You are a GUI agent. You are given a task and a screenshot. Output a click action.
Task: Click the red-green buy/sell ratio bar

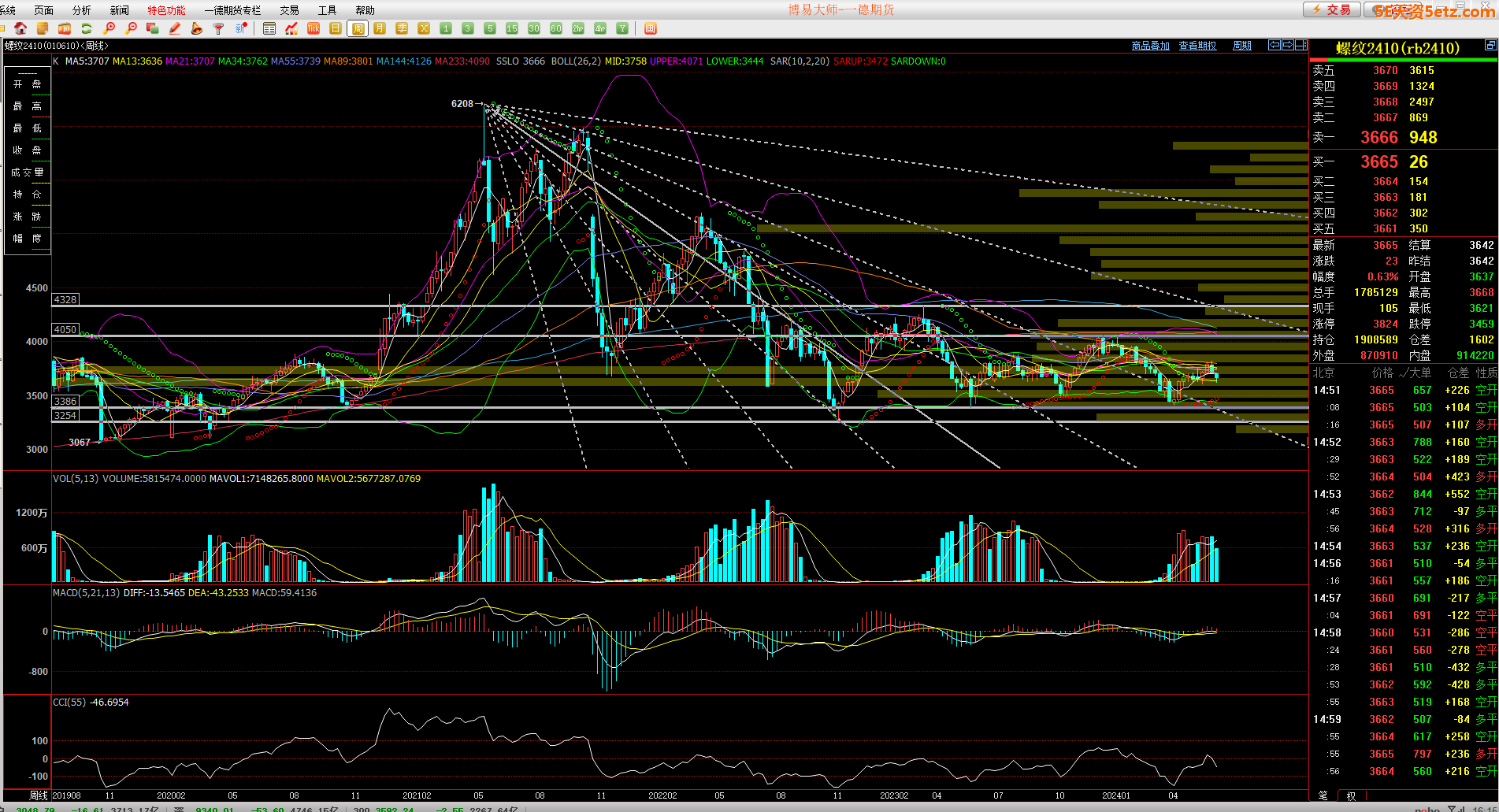tap(1403, 60)
